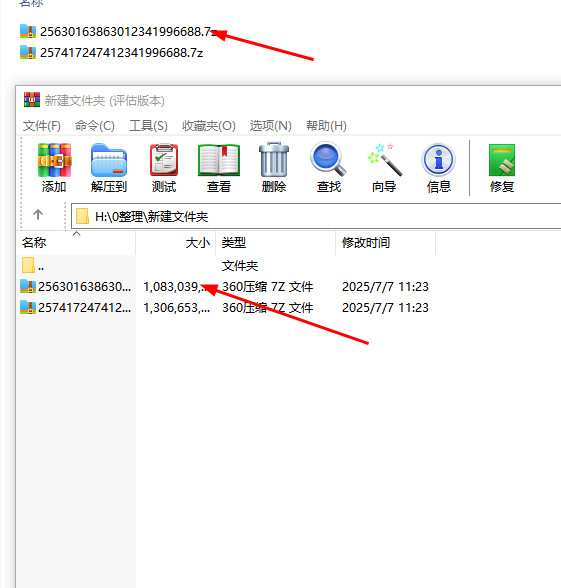Open the 收藏夹(O) favorites menu
This screenshot has height=588, width=561.
click(208, 126)
